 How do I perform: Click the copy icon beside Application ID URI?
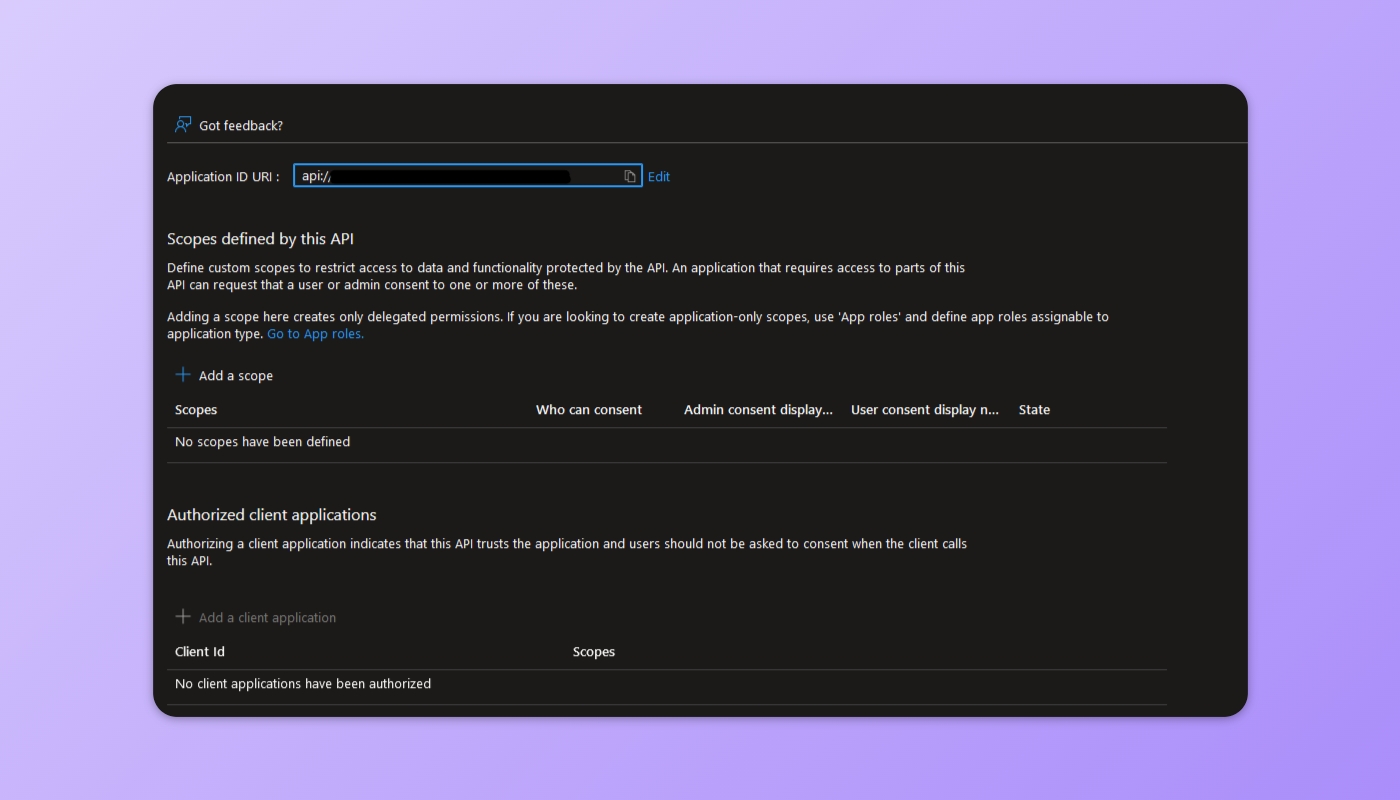[x=628, y=174]
